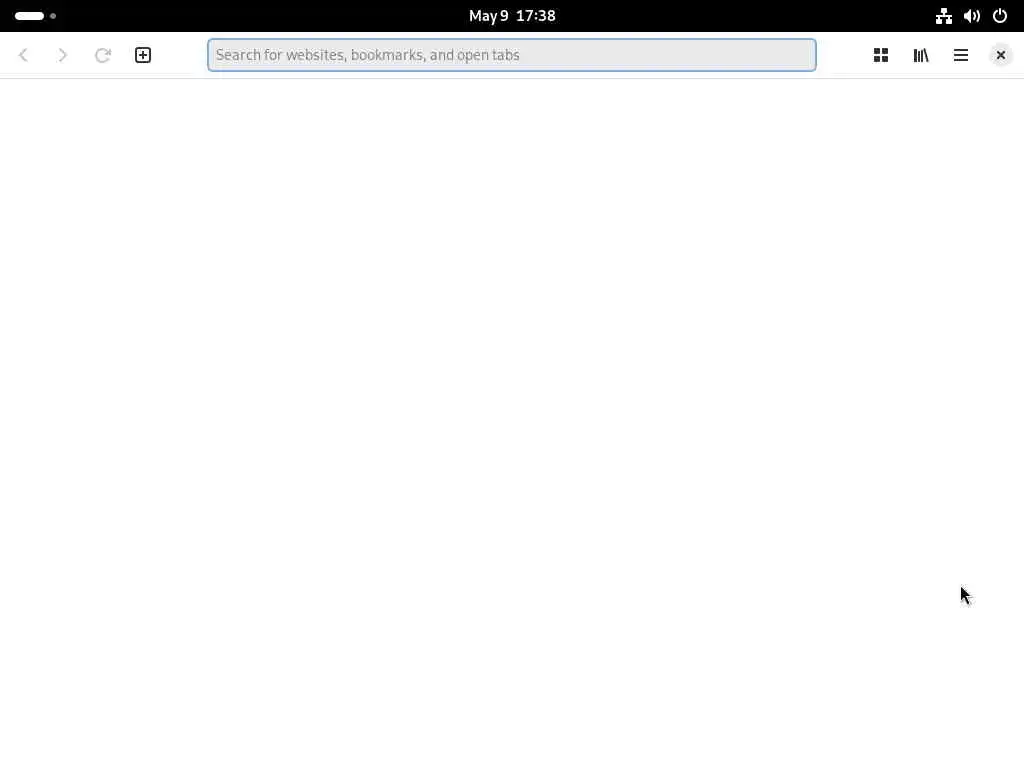Image resolution: width=1024 pixels, height=768 pixels.
Task: Open the bookmarks library
Action: [x=921, y=55]
